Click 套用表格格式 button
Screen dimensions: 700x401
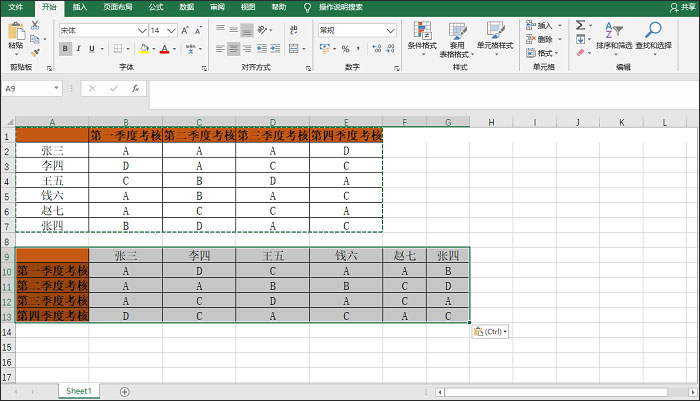tap(457, 40)
